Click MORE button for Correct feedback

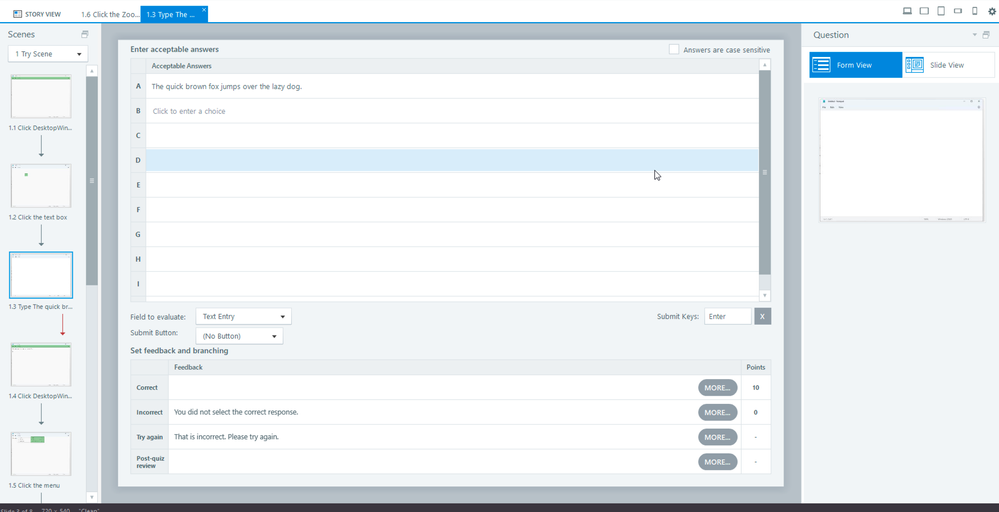coord(717,388)
